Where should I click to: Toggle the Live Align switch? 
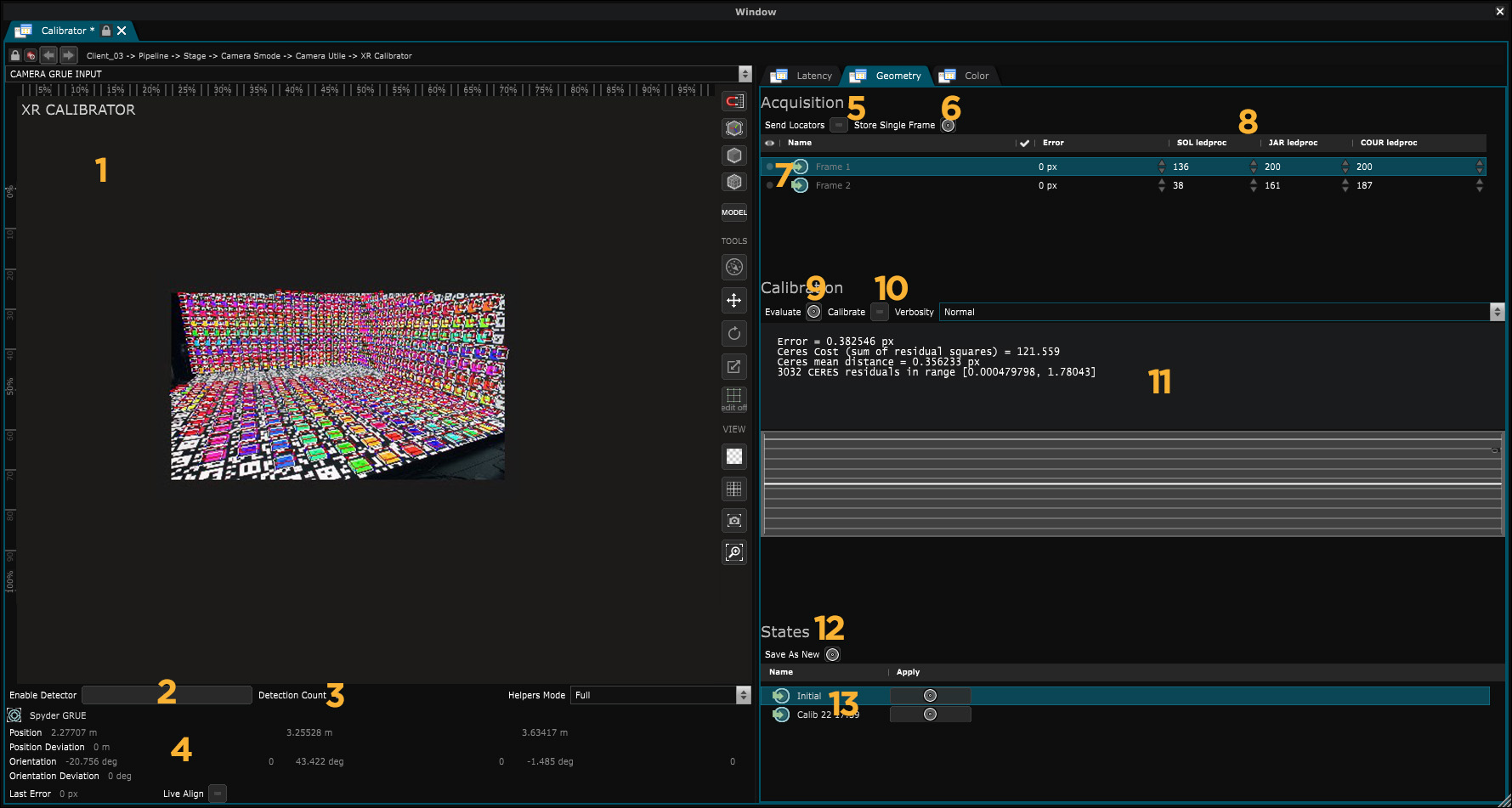pos(218,794)
